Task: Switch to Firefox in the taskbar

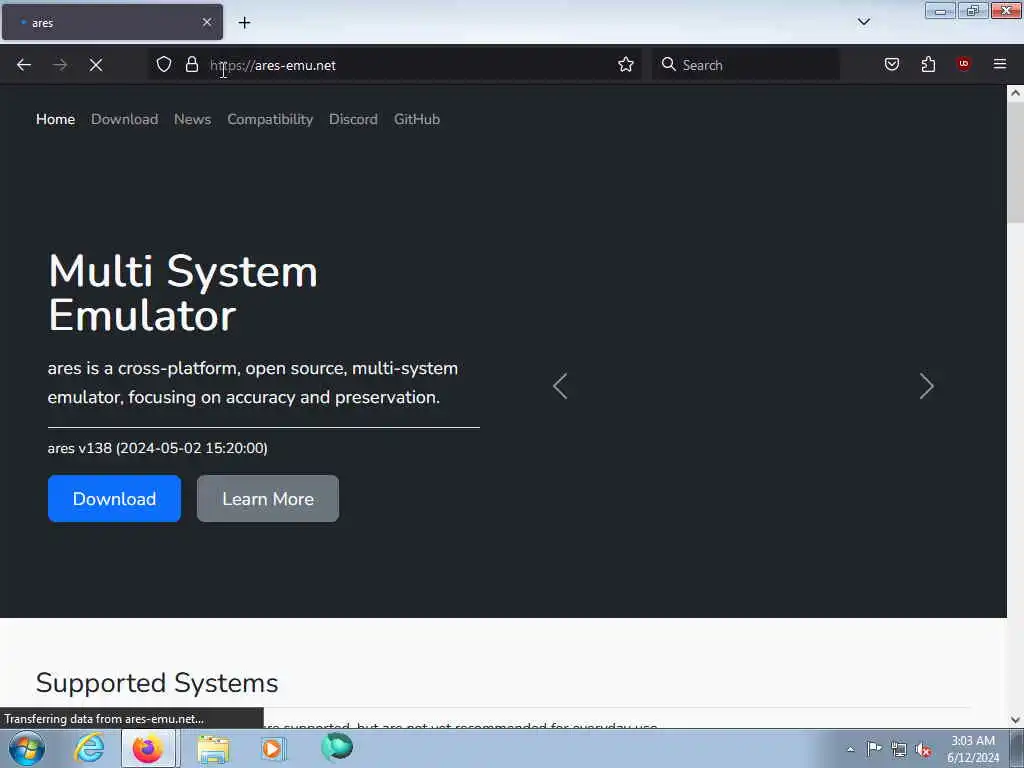Action: pos(148,748)
